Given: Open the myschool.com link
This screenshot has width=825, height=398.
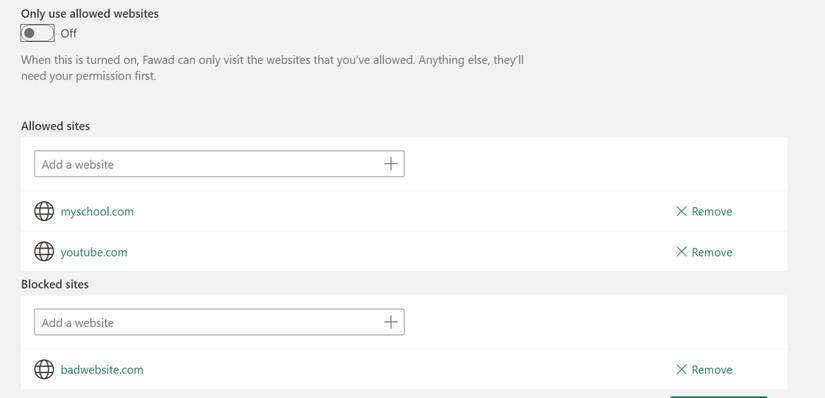Looking at the screenshot, I should click(x=97, y=211).
